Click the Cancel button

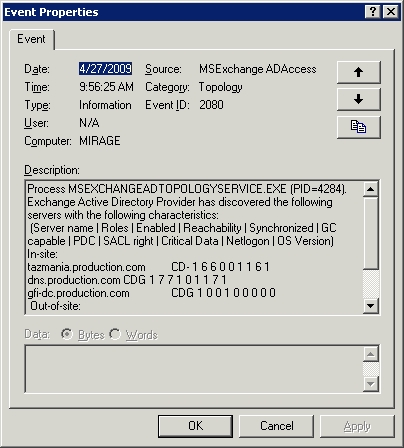click(x=277, y=426)
